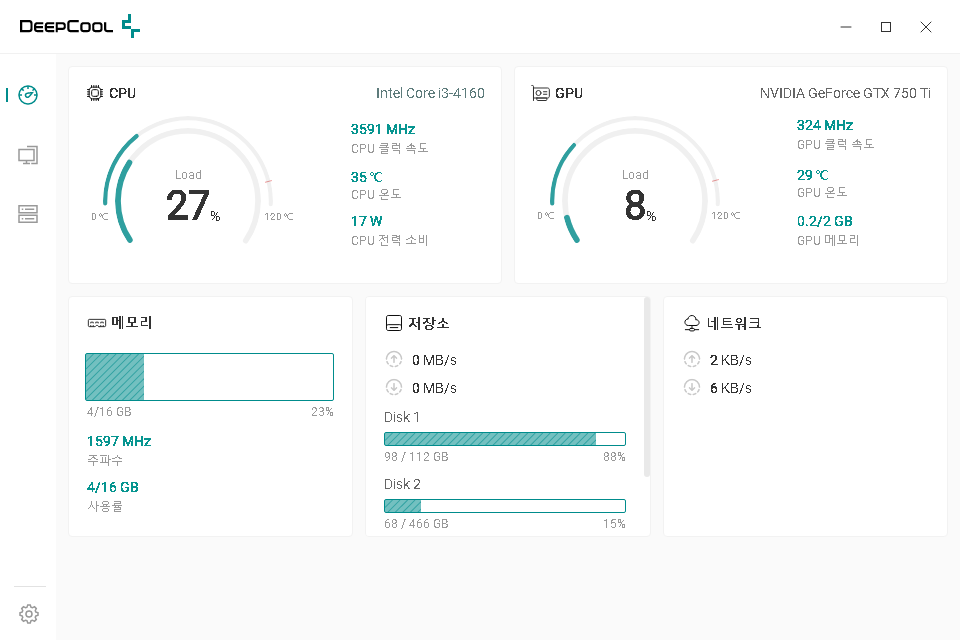The image size is (960, 640).
Task: Select the display monitor sidebar icon
Action: 28,155
